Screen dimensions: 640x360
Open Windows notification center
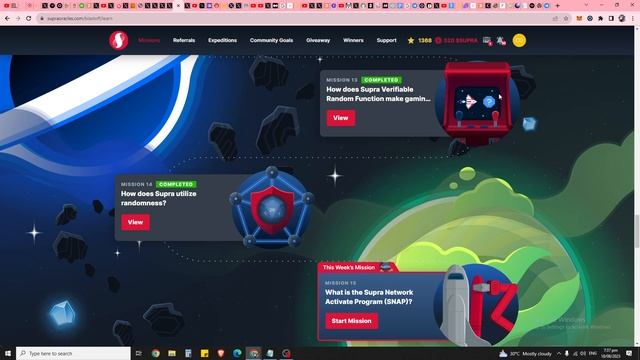coord(629,353)
